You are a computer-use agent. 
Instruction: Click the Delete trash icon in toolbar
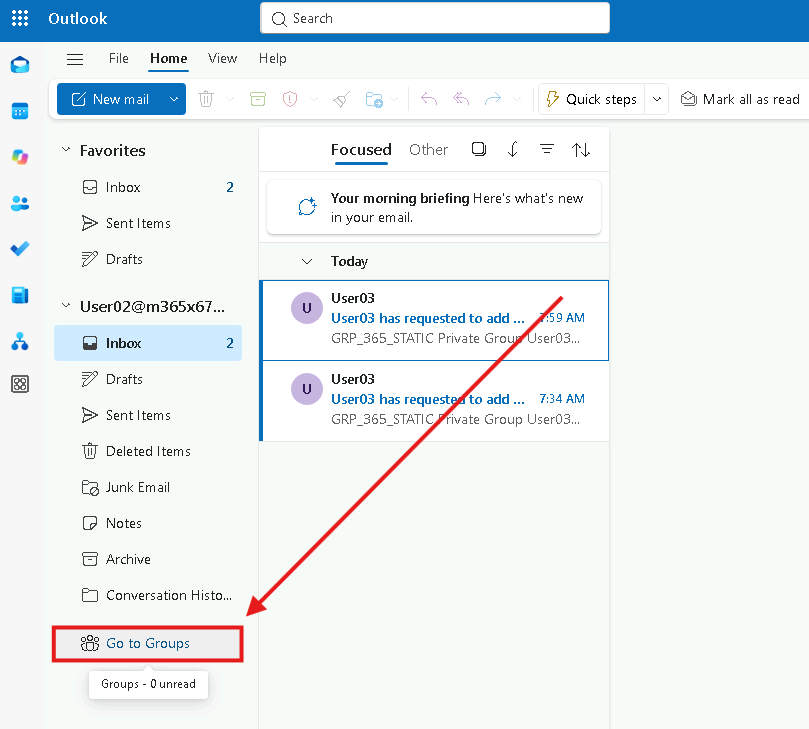click(206, 99)
